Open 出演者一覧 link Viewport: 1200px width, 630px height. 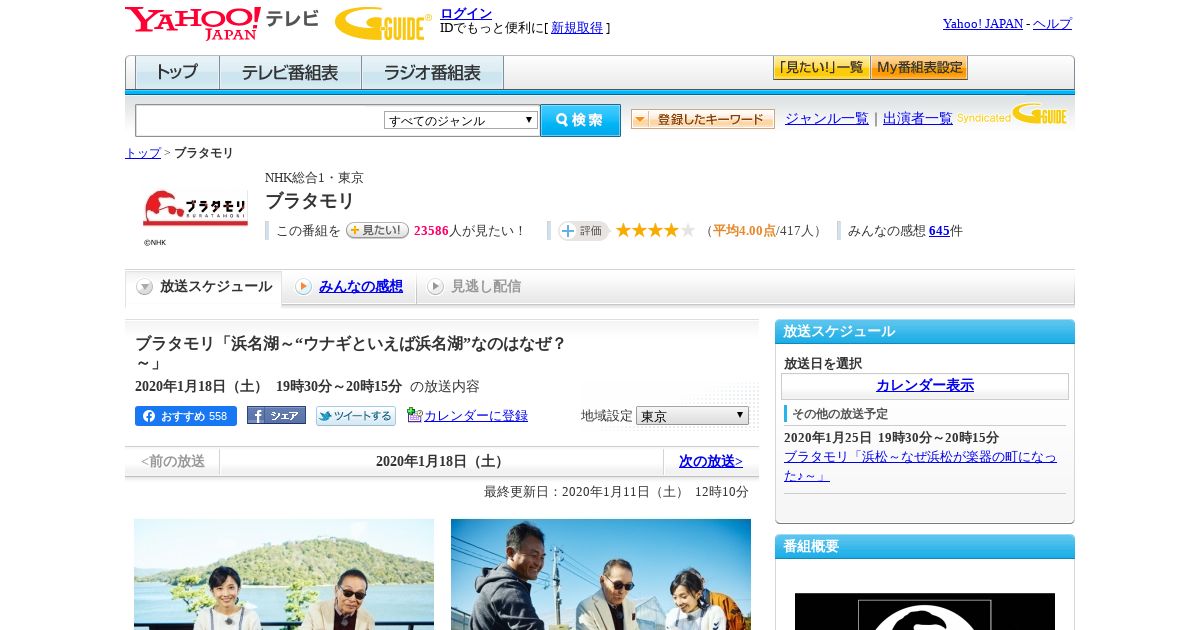click(917, 118)
